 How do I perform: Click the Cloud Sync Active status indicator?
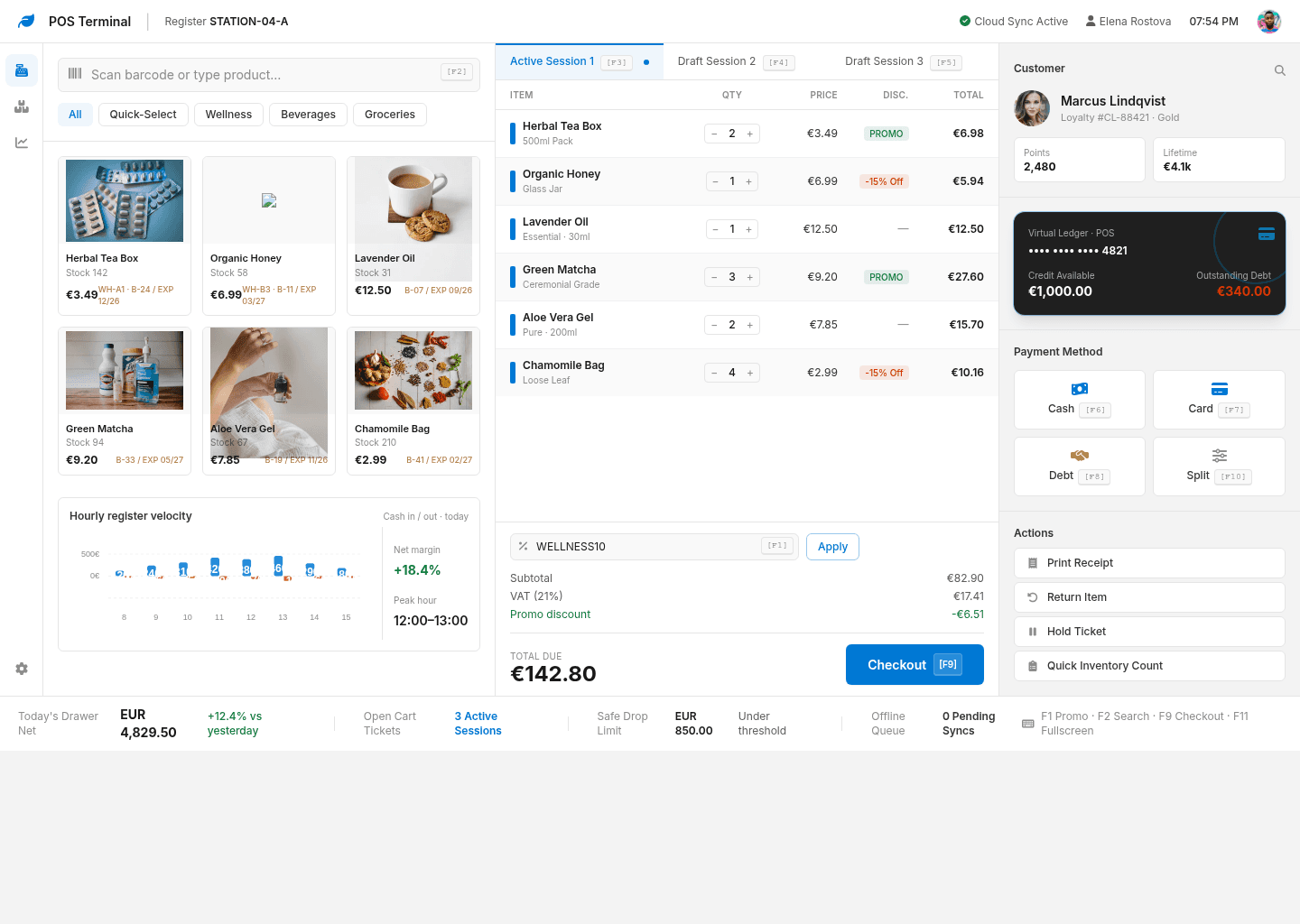click(1013, 21)
